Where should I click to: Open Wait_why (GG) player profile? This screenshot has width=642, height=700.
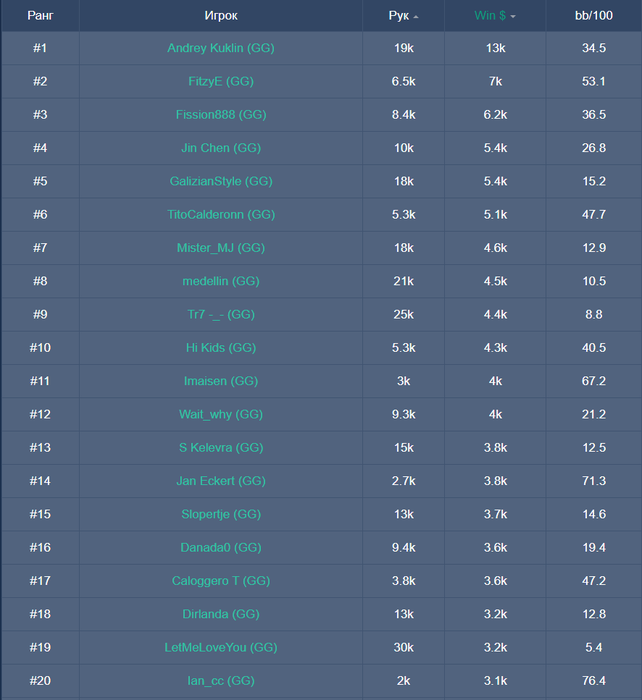click(x=221, y=414)
